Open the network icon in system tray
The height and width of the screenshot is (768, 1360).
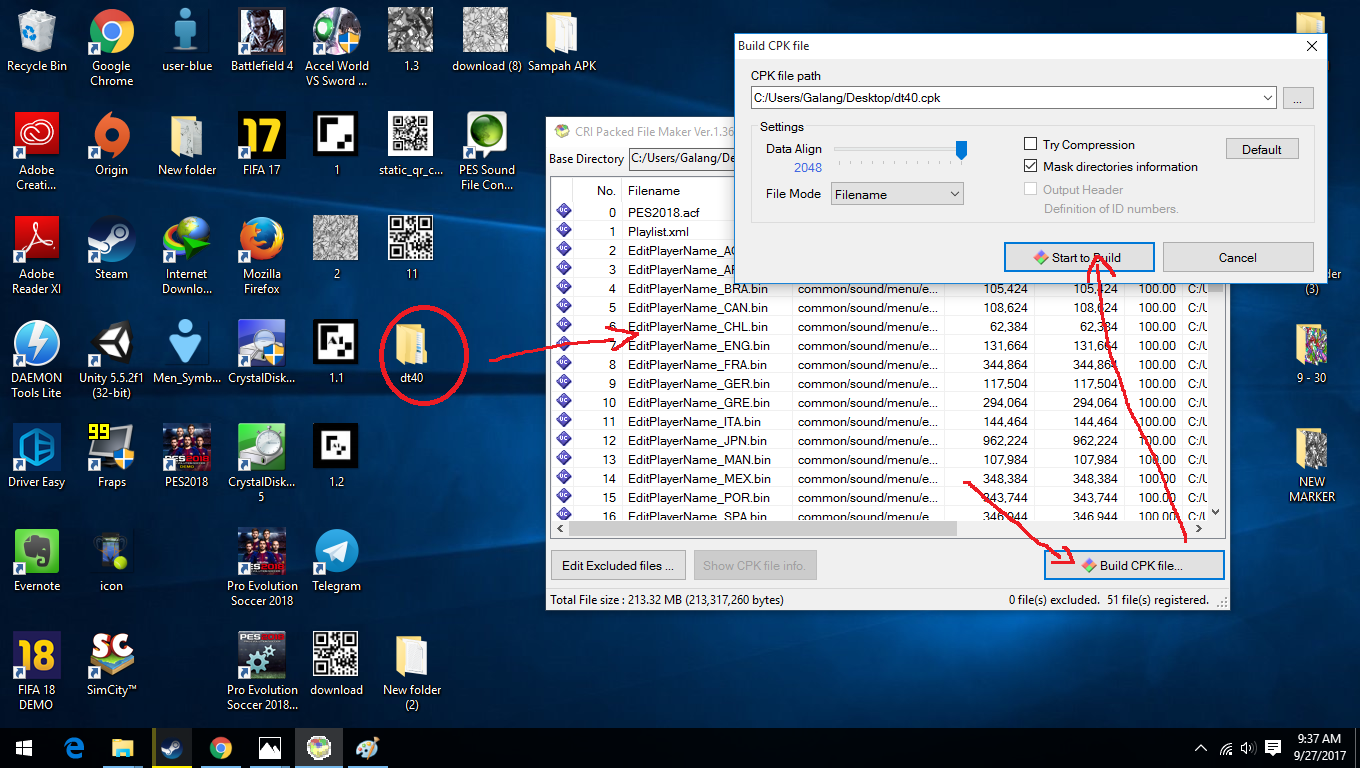(x=1226, y=747)
